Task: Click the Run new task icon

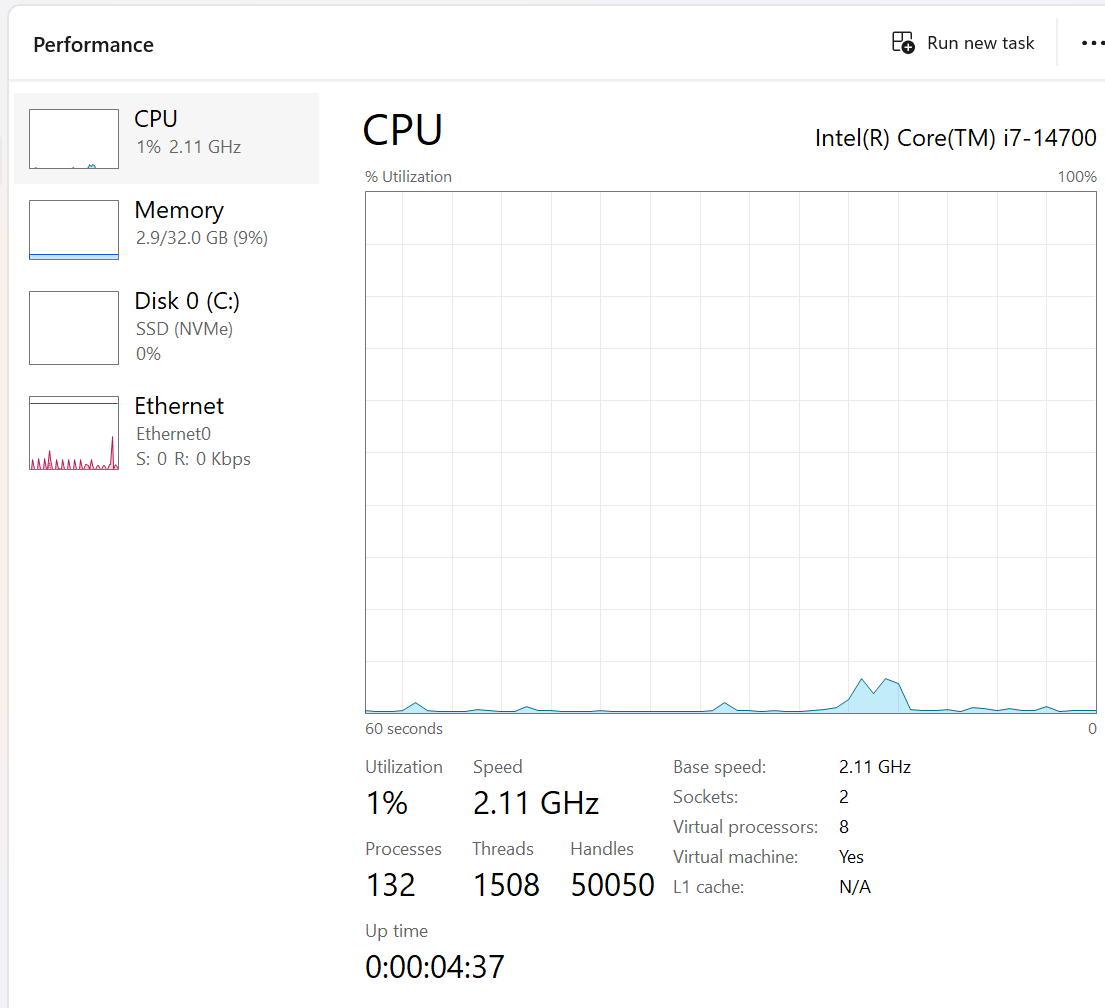Action: pyautogui.click(x=903, y=43)
